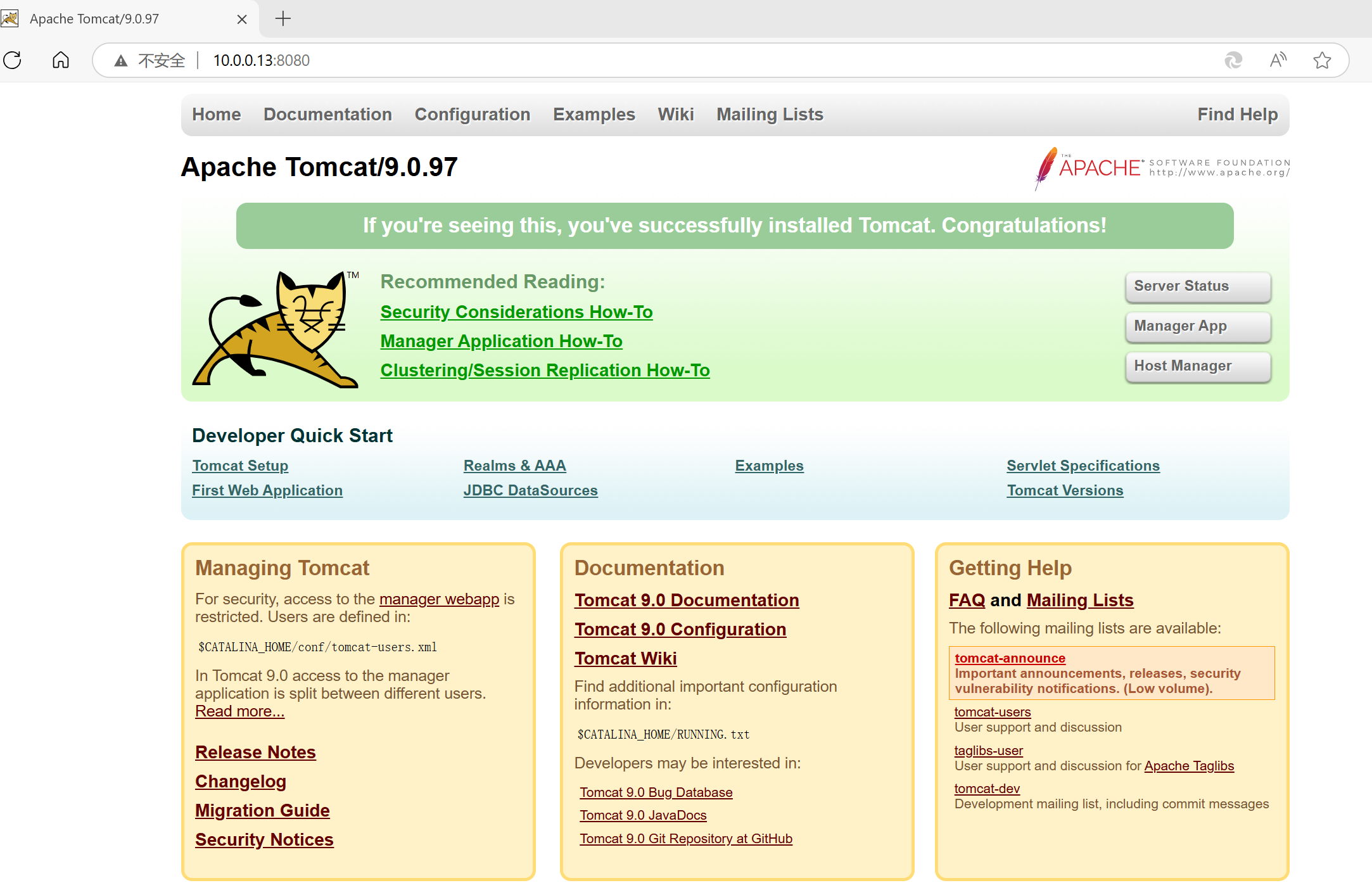The height and width of the screenshot is (890, 1372).
Task: Open Tomcat 9.0 JavaDocs link
Action: [x=643, y=815]
